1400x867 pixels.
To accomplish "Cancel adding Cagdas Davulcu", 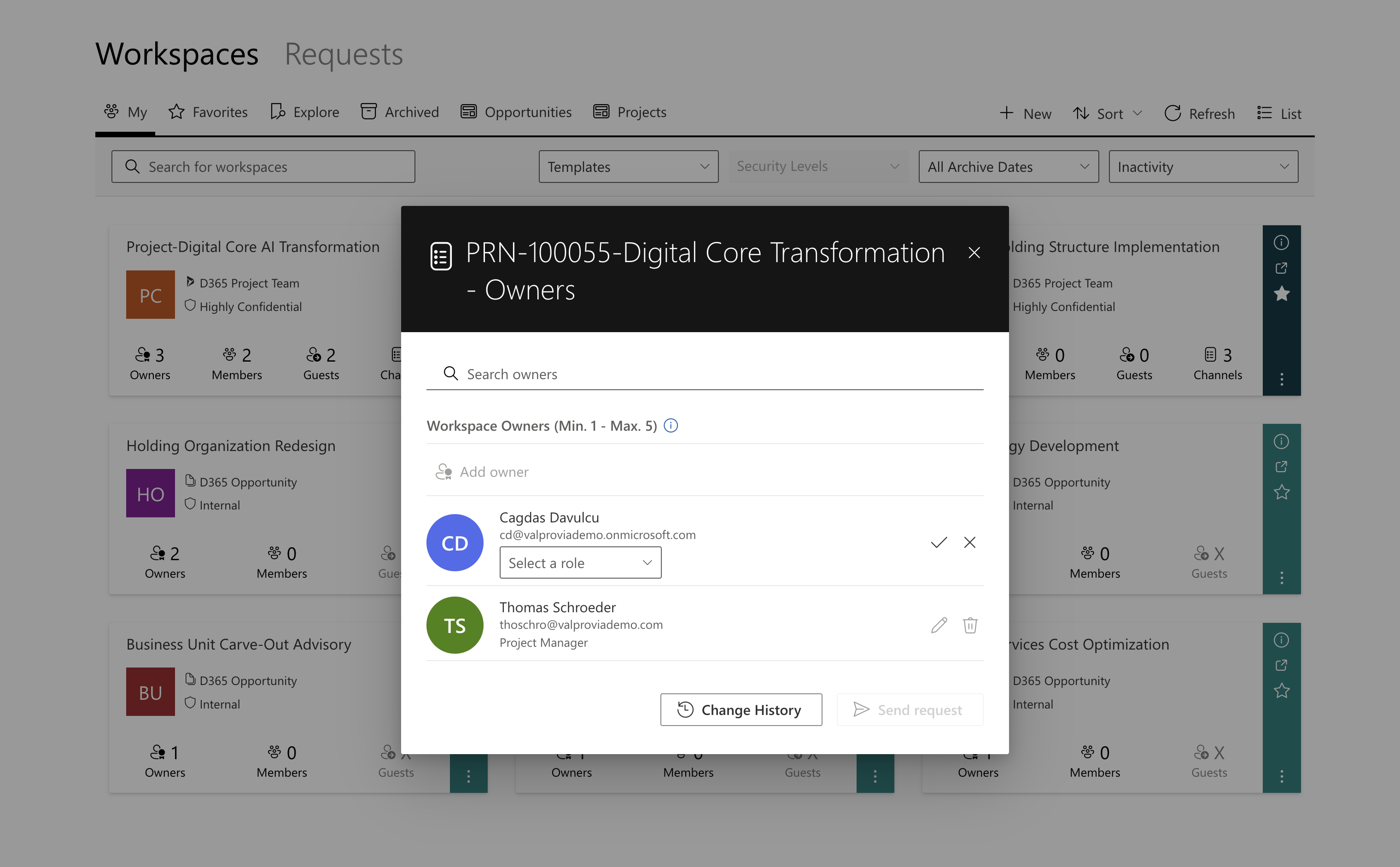I will 969,542.
